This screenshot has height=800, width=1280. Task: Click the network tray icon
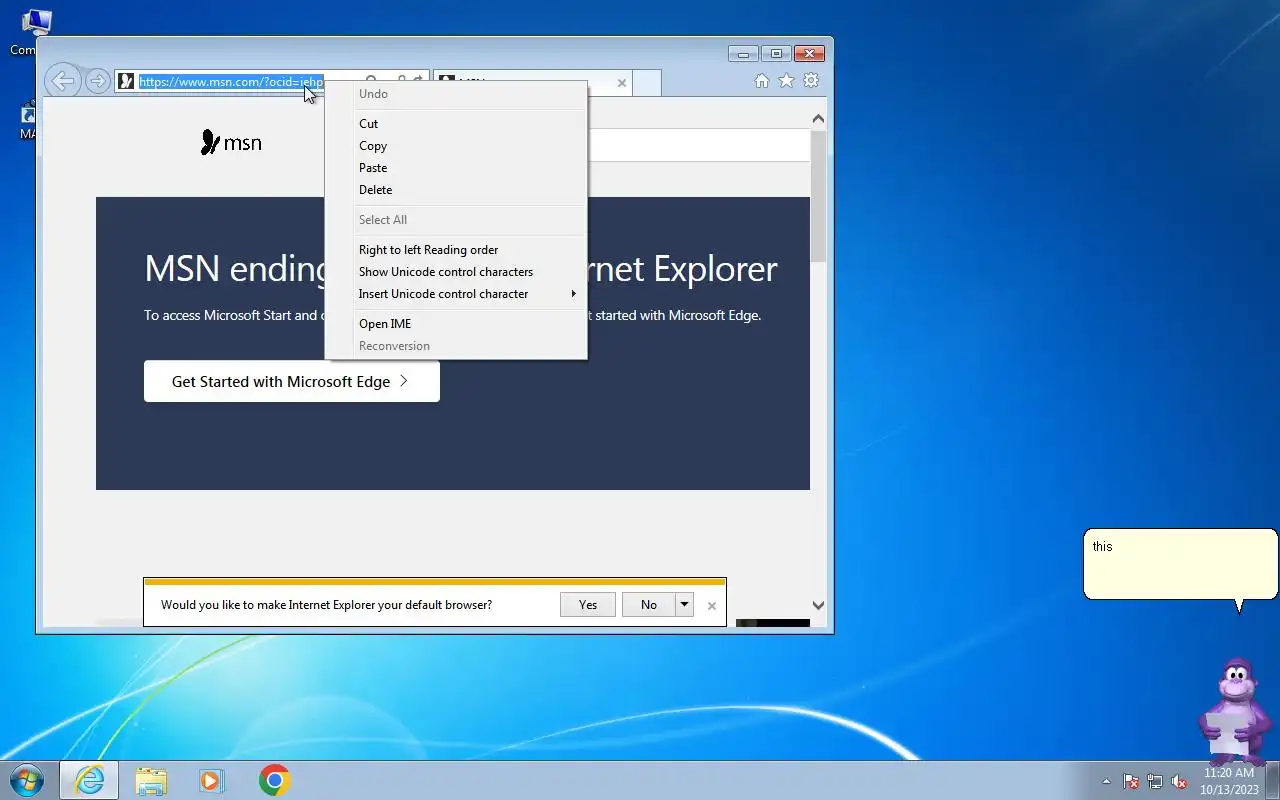(x=1155, y=781)
